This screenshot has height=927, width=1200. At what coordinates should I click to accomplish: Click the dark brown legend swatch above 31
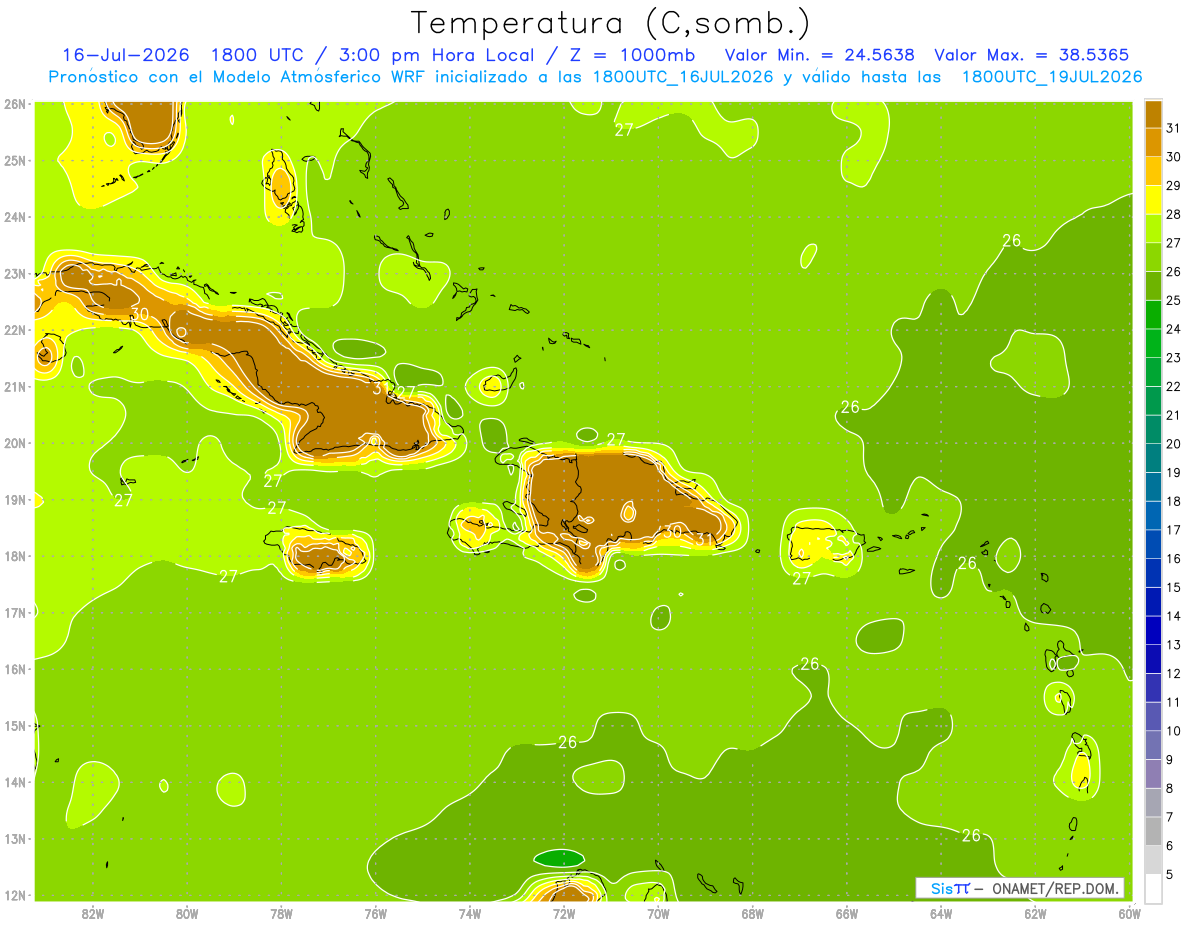tap(1153, 114)
